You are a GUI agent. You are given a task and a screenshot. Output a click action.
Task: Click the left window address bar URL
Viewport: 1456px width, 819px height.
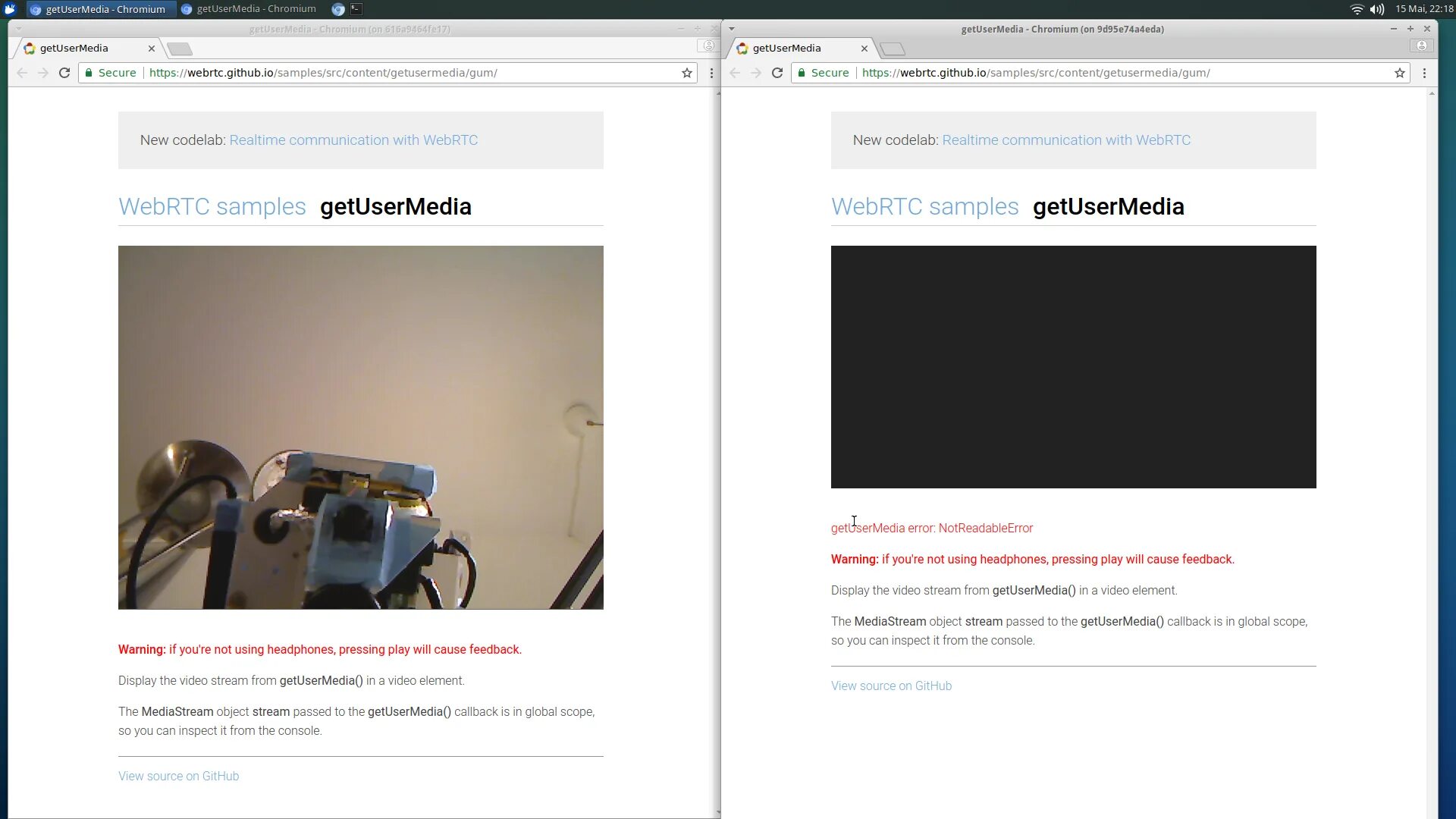coord(323,73)
